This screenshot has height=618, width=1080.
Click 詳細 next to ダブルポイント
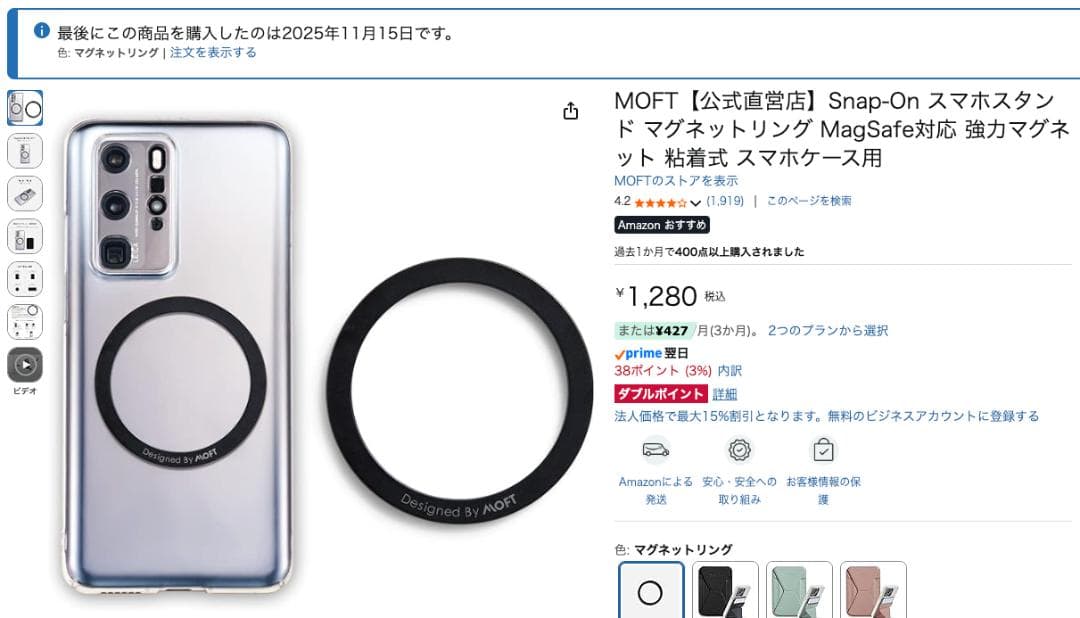pos(725,394)
